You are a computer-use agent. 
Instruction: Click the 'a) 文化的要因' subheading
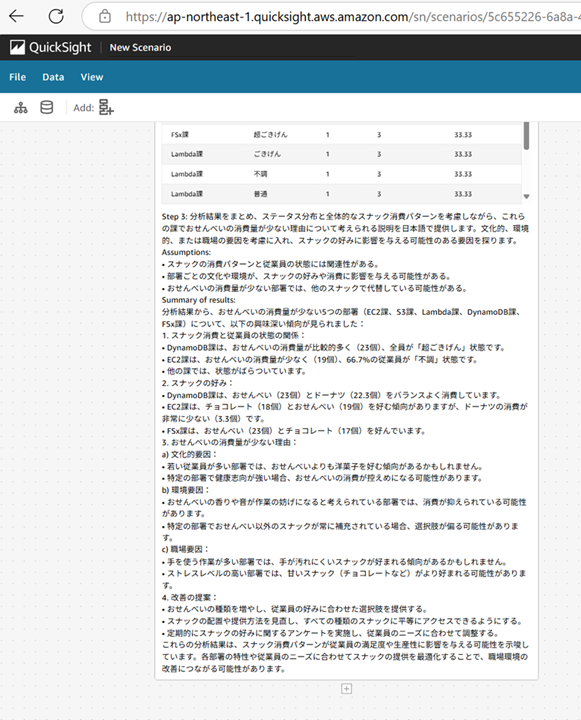(x=189, y=454)
